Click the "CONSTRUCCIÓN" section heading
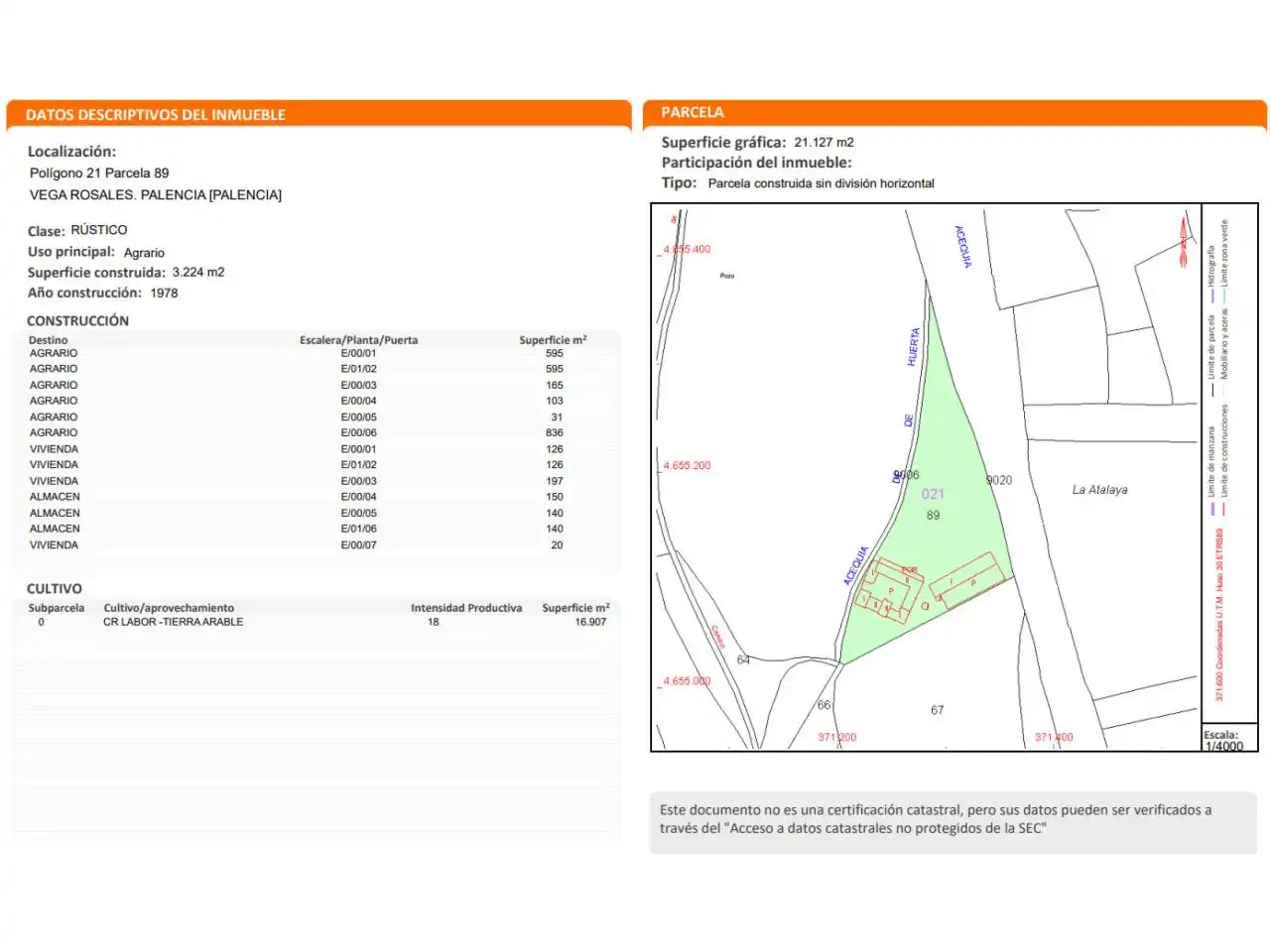 click(77, 321)
